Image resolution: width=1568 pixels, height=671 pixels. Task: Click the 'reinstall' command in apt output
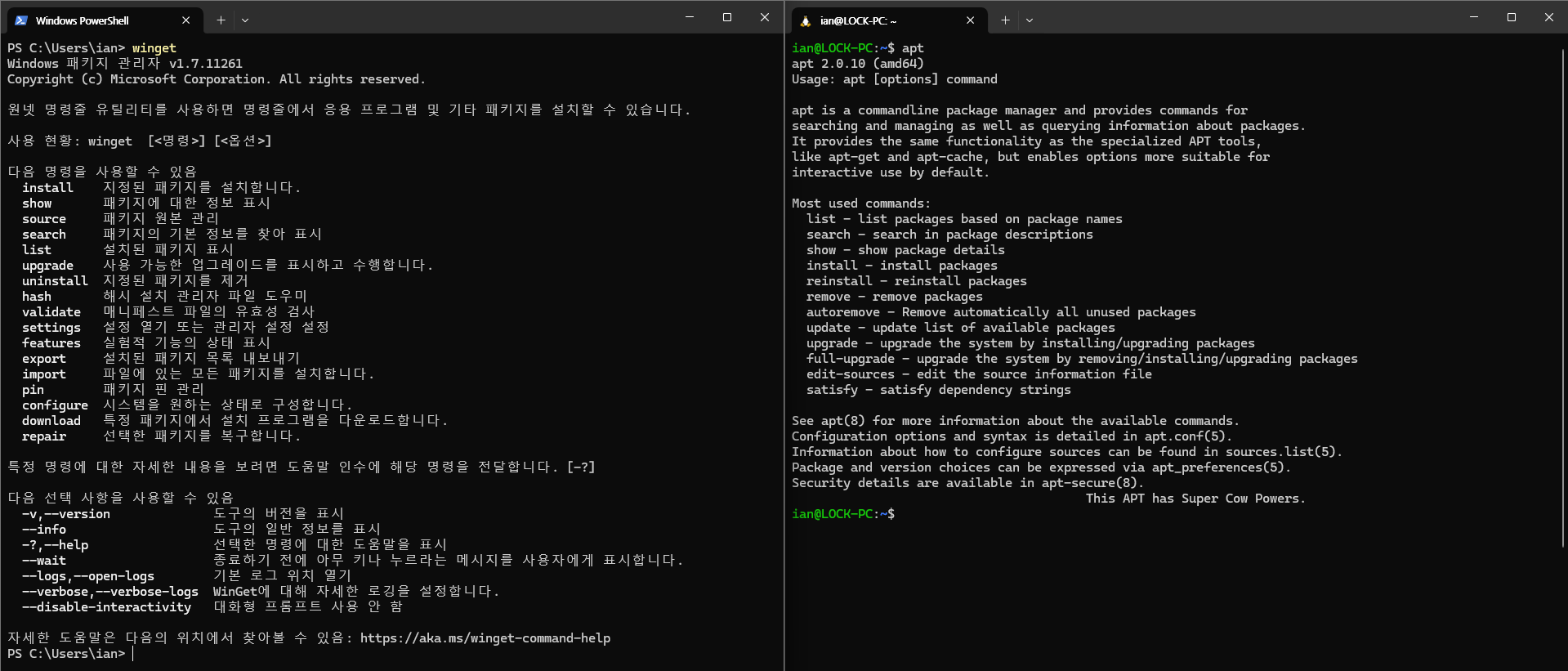tap(839, 281)
